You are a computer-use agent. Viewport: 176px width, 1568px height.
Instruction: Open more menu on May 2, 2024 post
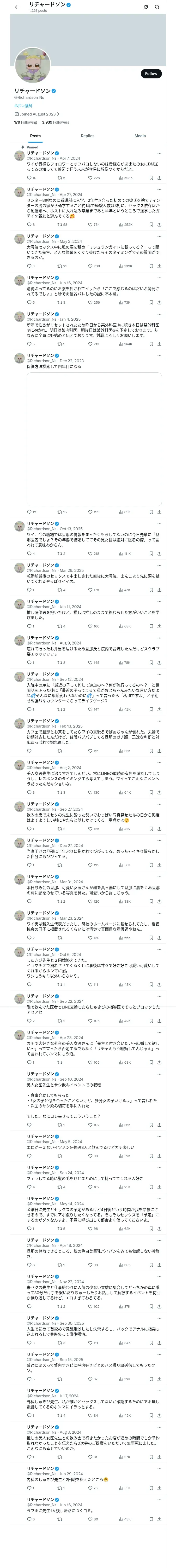click(x=159, y=236)
